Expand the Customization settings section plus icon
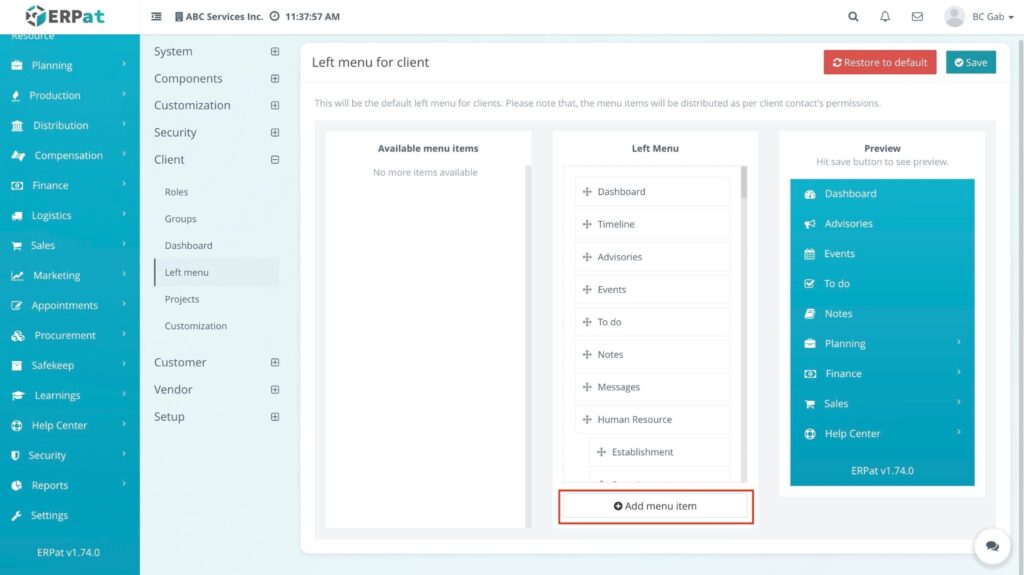 [x=275, y=105]
